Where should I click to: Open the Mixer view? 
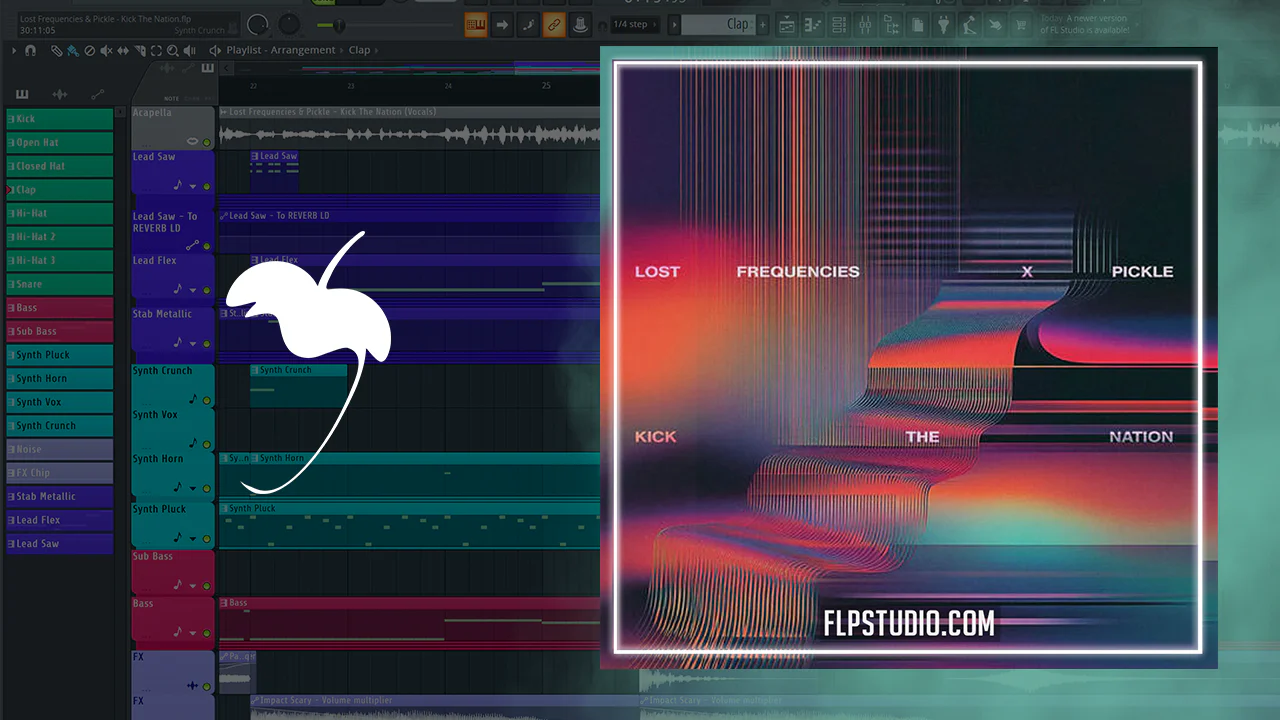[866, 24]
